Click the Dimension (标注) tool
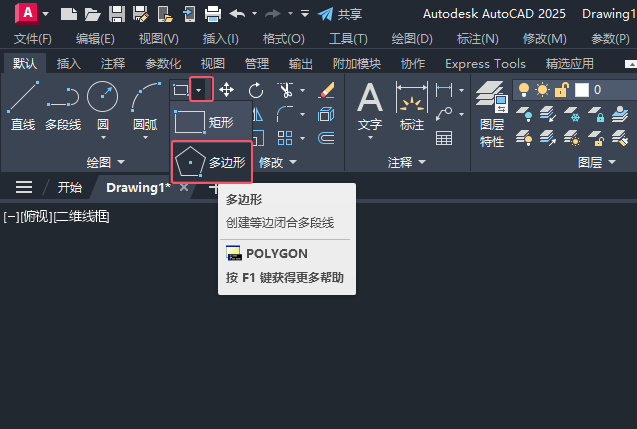637x429 pixels. point(412,106)
